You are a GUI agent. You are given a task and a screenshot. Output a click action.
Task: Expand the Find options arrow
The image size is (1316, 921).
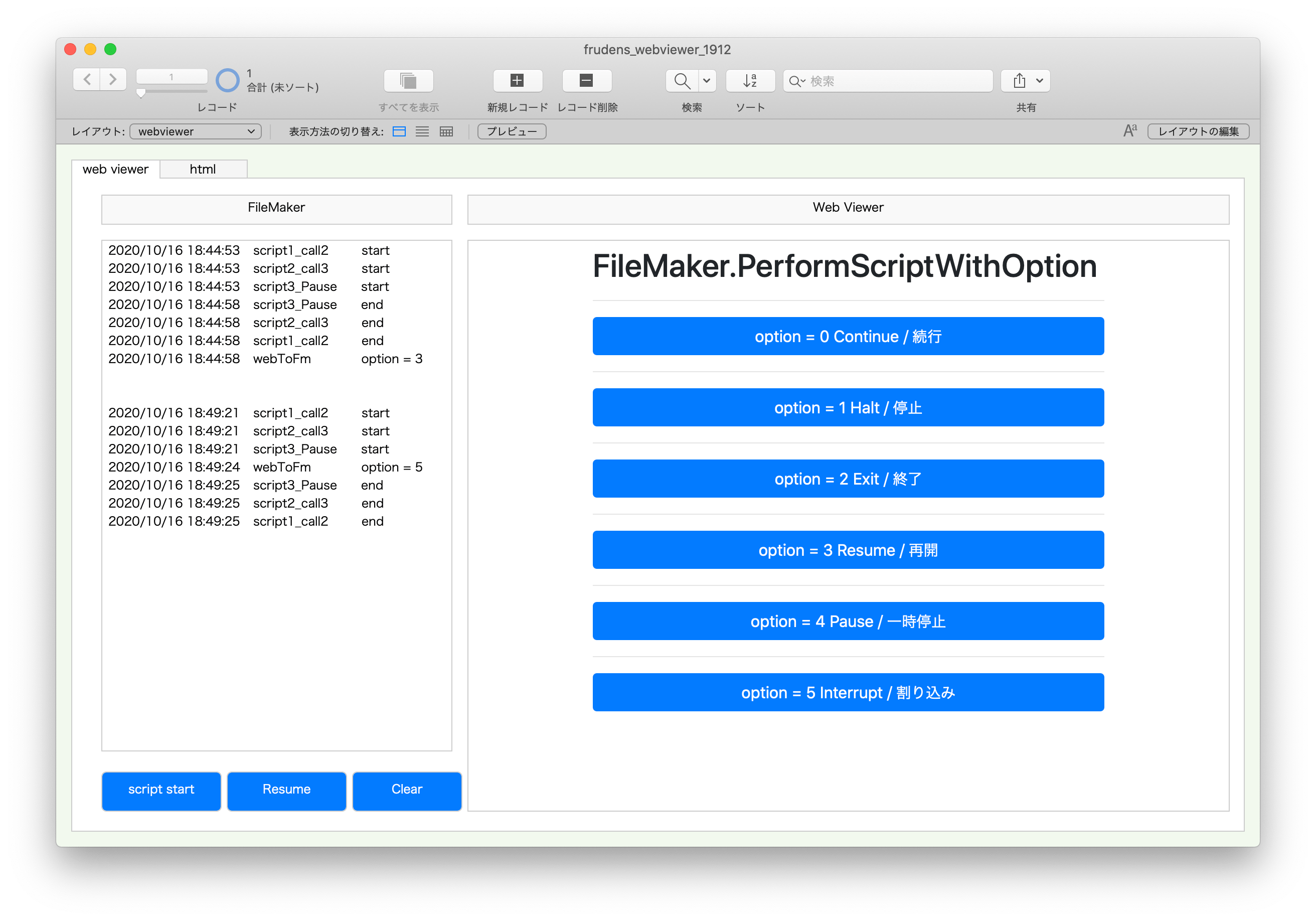click(x=707, y=81)
